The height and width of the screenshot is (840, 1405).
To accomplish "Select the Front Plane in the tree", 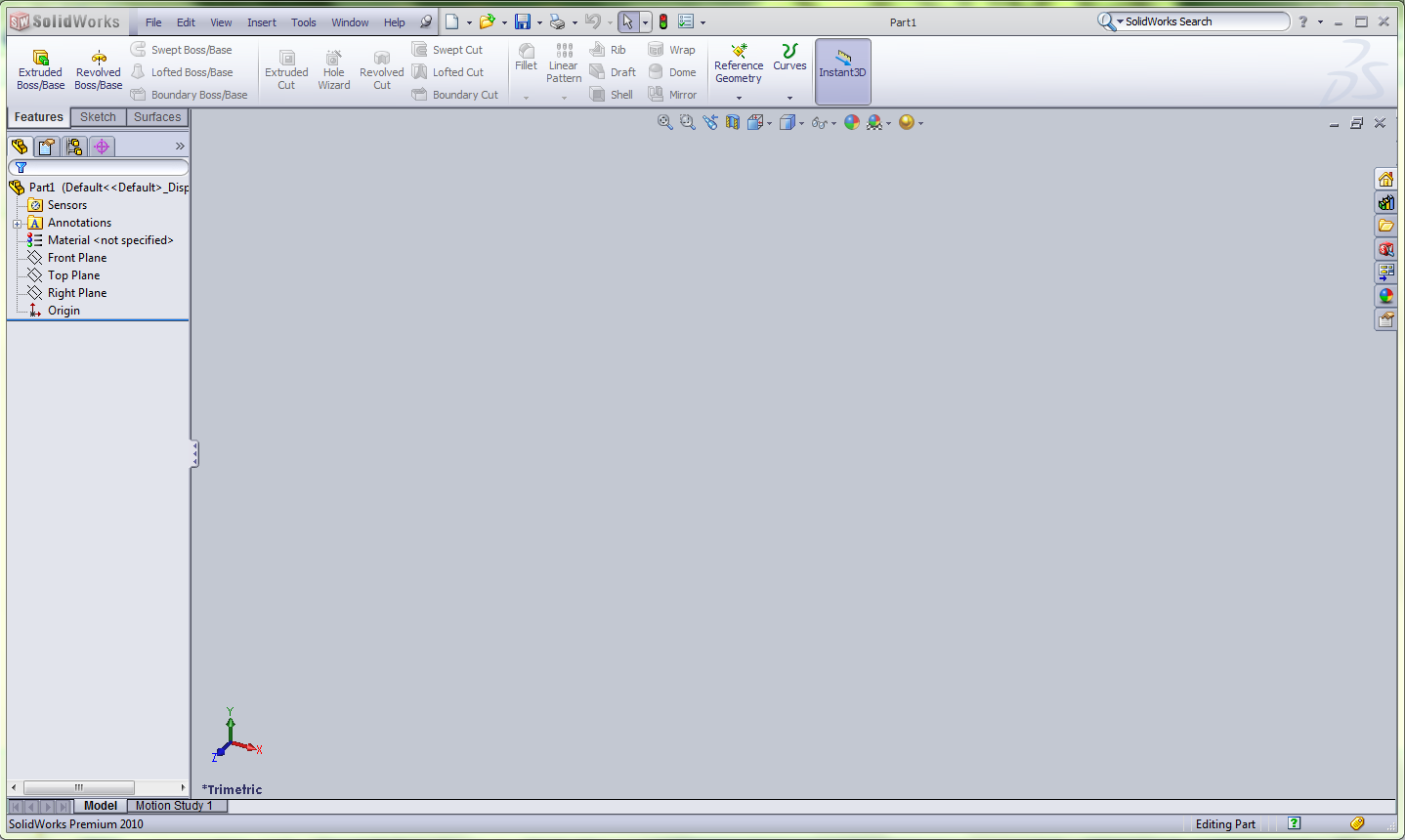I will pyautogui.click(x=76, y=257).
